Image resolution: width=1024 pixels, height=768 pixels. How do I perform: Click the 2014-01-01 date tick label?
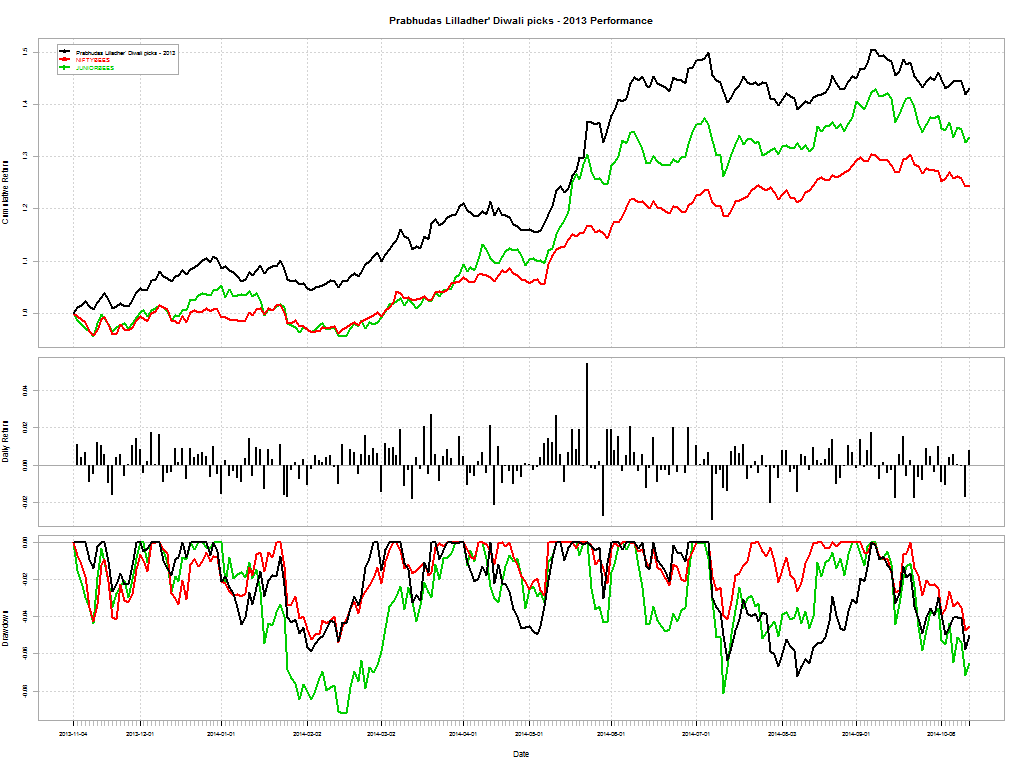(221, 734)
